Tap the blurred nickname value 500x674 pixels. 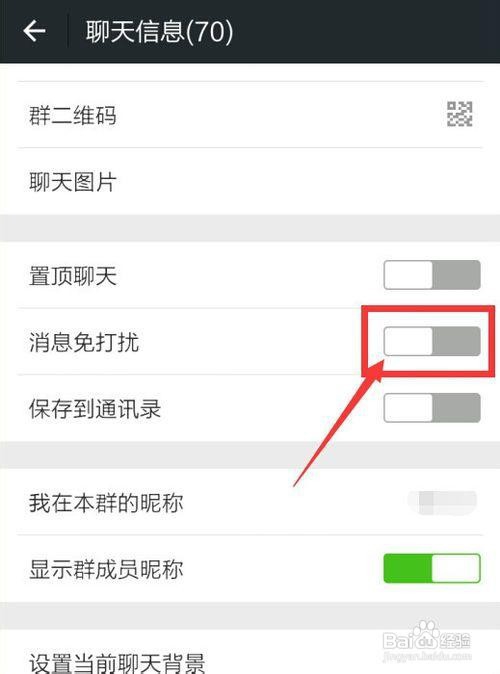coord(442,502)
